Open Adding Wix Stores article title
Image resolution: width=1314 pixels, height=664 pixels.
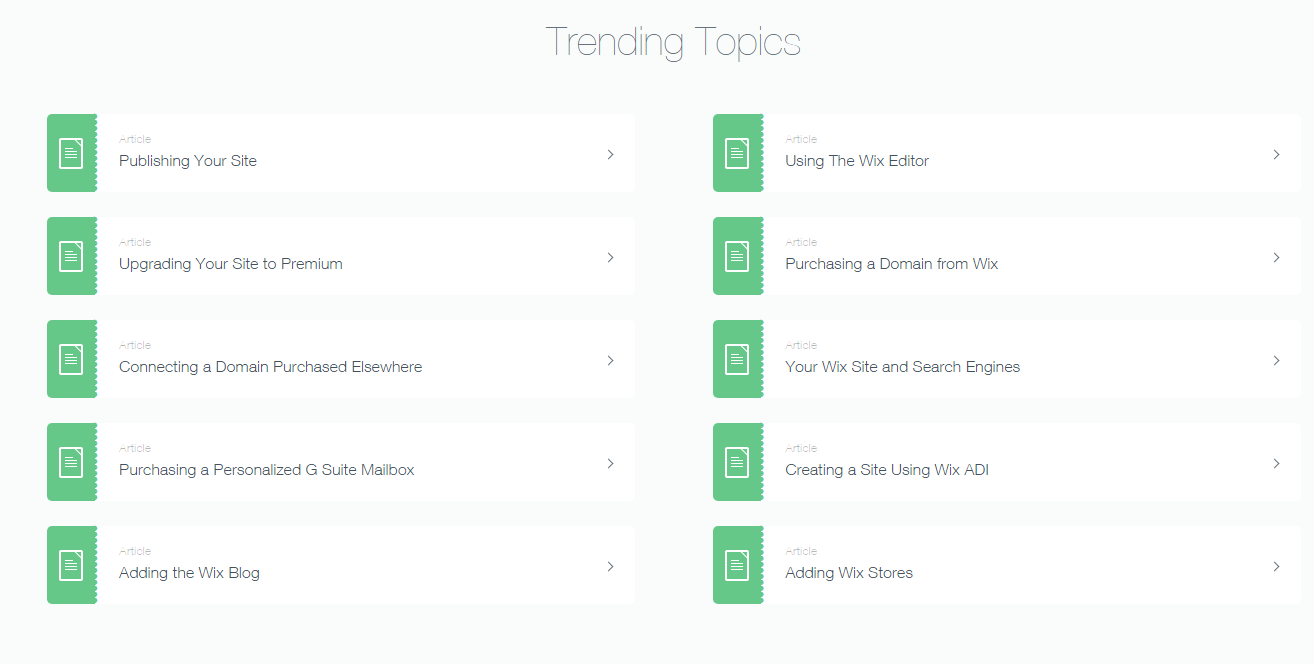tap(849, 573)
